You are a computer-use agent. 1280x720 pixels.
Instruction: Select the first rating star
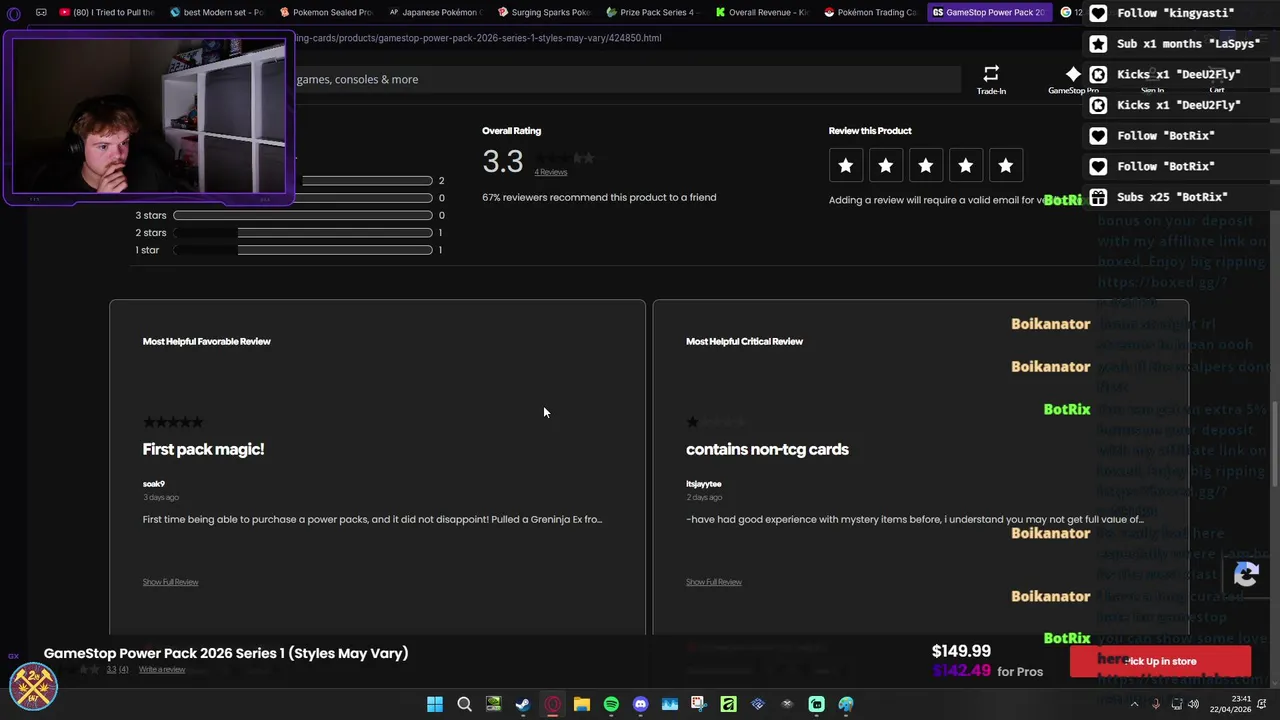[846, 165]
